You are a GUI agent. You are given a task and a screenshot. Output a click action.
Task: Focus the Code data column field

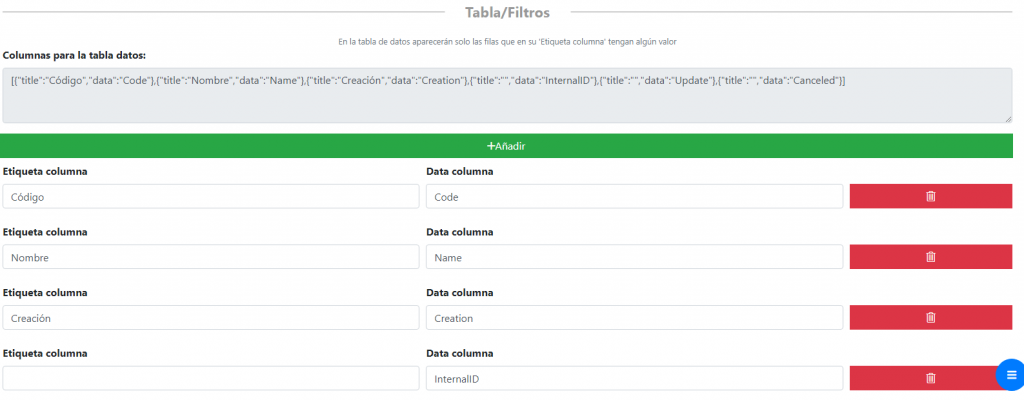coord(634,197)
